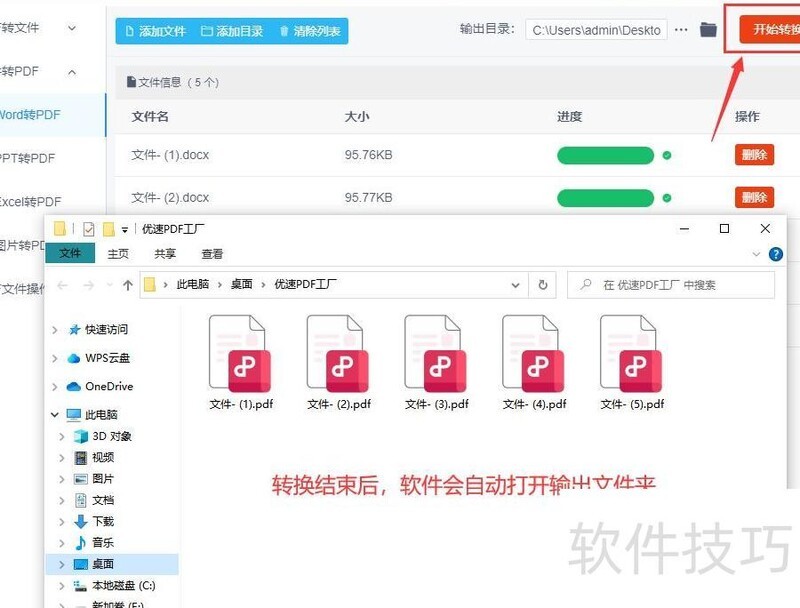This screenshot has width=800, height=608.
Task: Open the folder picker icon beside output directory
Action: (x=707, y=30)
